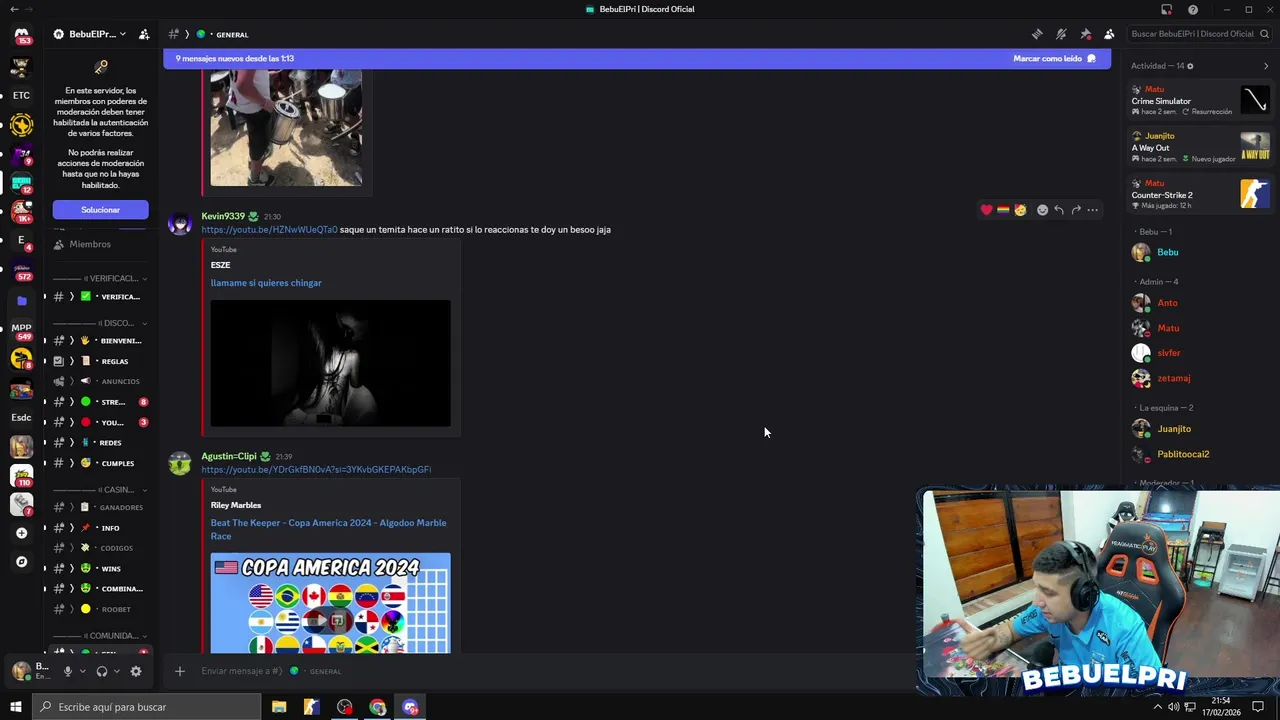Invite people icon beside server name
Screen dimensions: 1280x720
[x=144, y=34]
